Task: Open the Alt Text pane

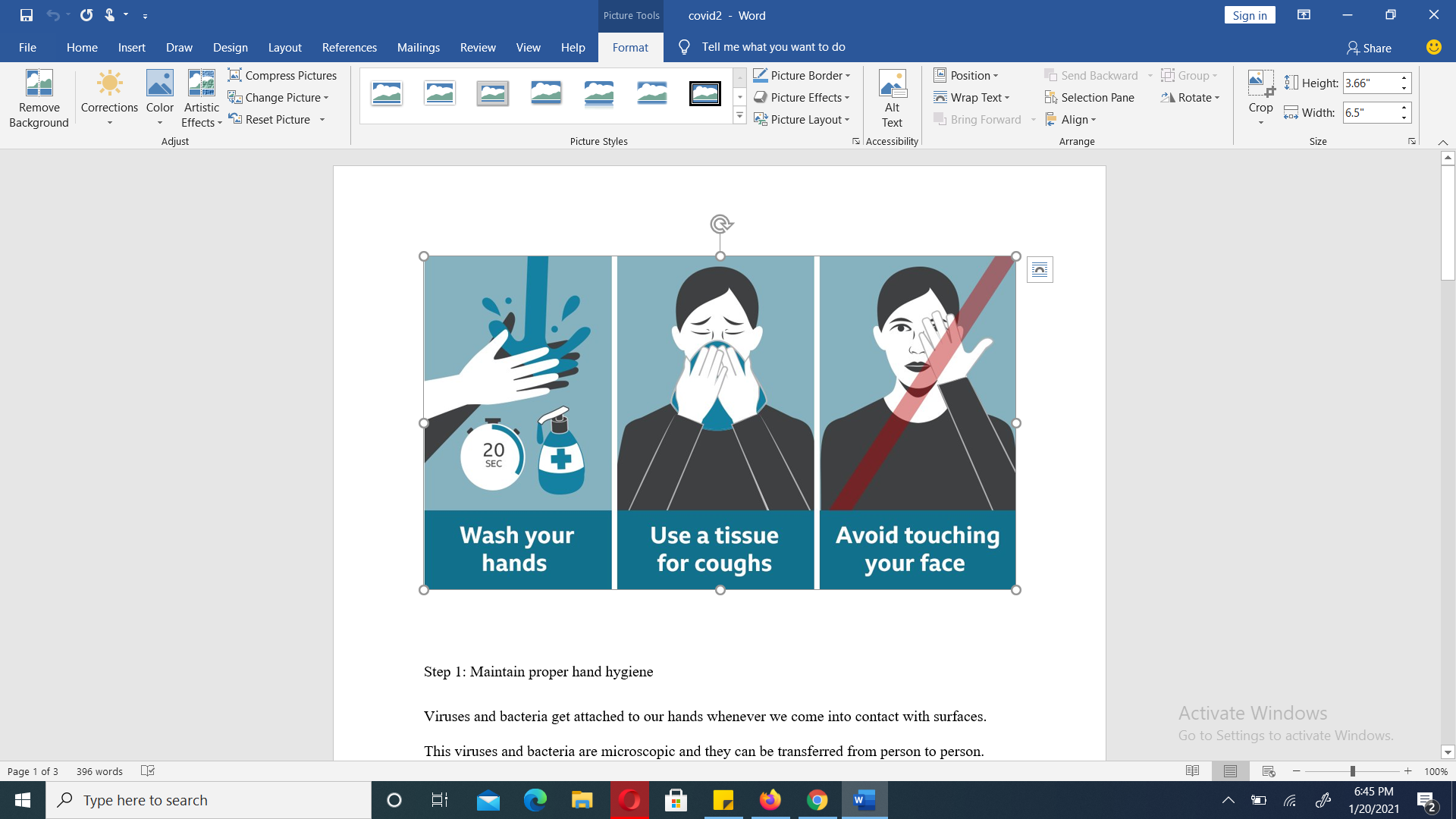Action: pos(892,99)
